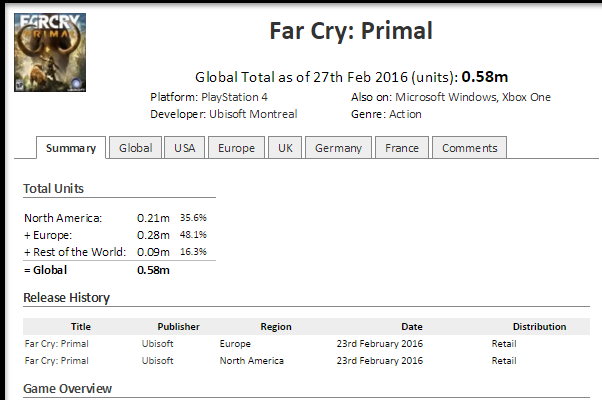The height and width of the screenshot is (400, 602).
Task: Switch to the Summary tab
Action: (x=71, y=148)
